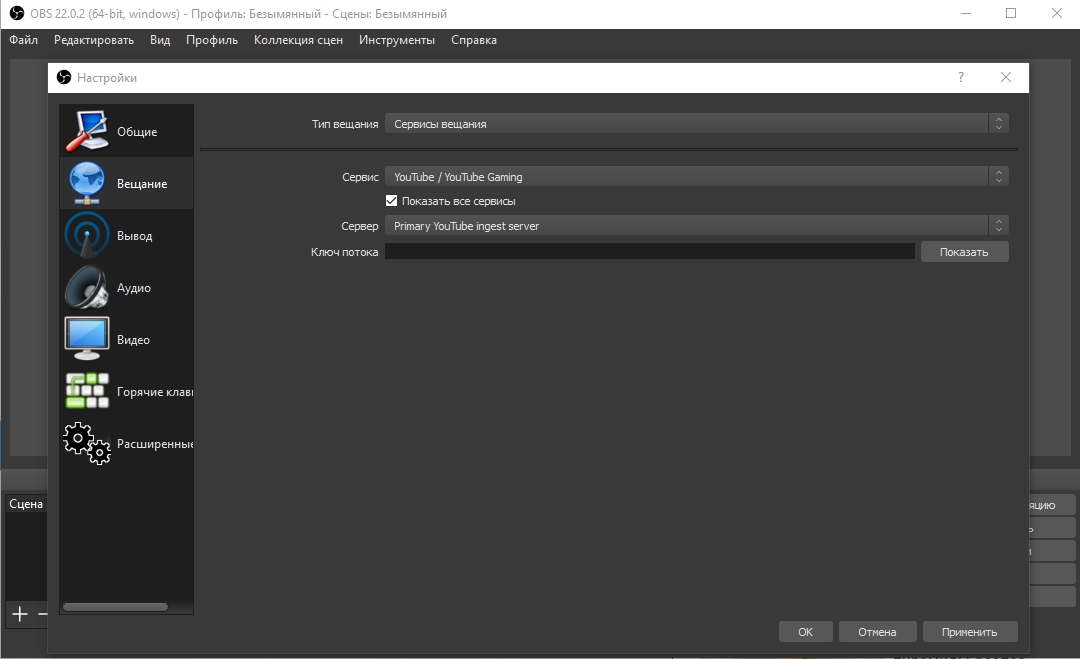This screenshot has width=1080, height=659.
Task: Uncheck Показать все сервисы checkbox
Action: click(x=391, y=201)
